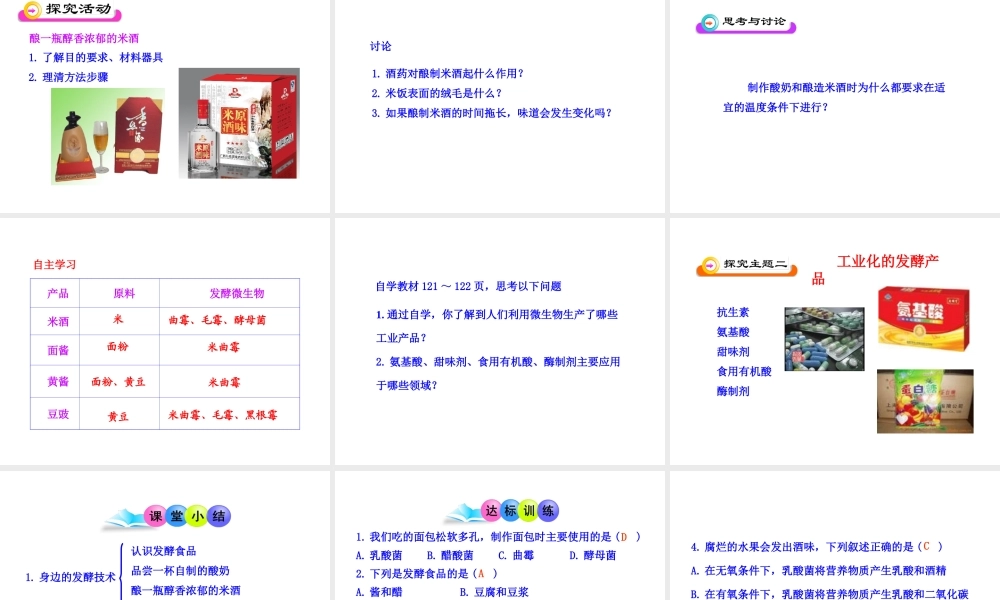Select the line 酿一瓶醇香浓郁的米酒 on first slide
1000x600 pixels.
point(84,38)
